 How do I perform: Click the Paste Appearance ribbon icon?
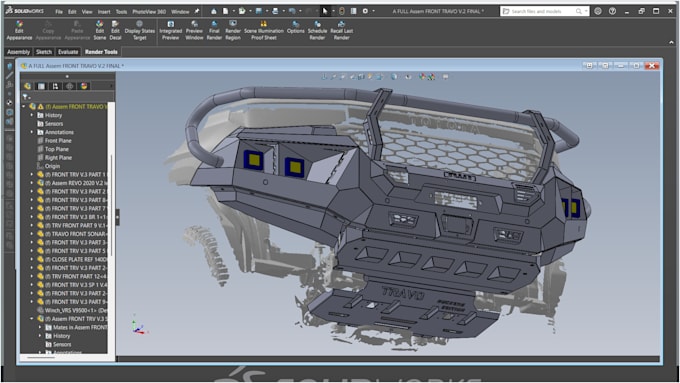(x=77, y=30)
